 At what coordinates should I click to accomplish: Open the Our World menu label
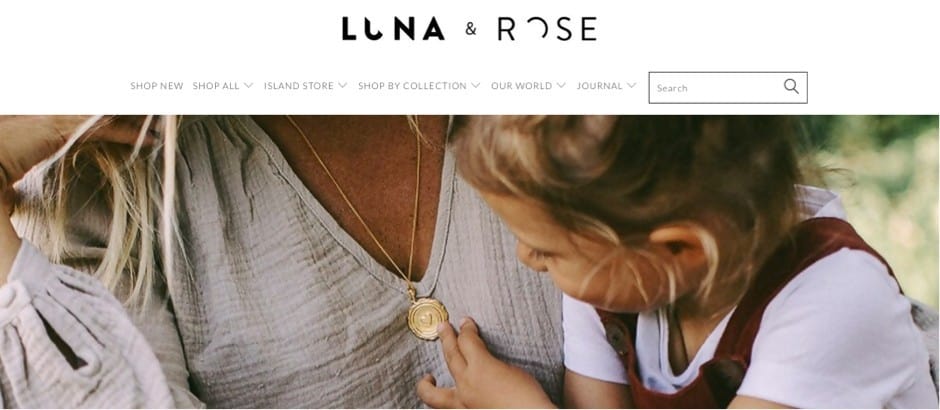[522, 86]
